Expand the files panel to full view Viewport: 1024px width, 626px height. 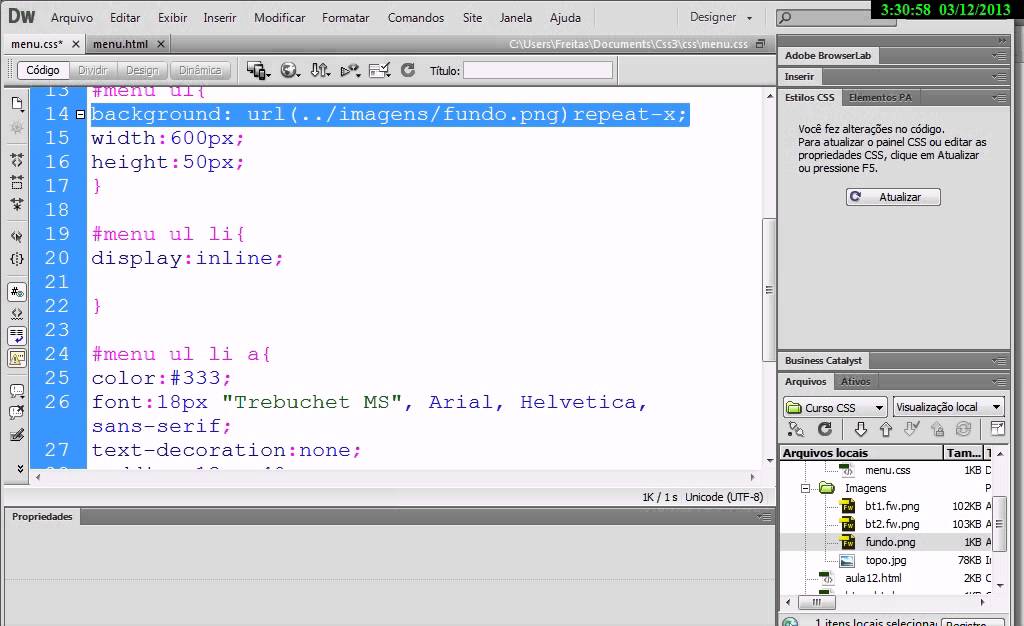(x=997, y=429)
